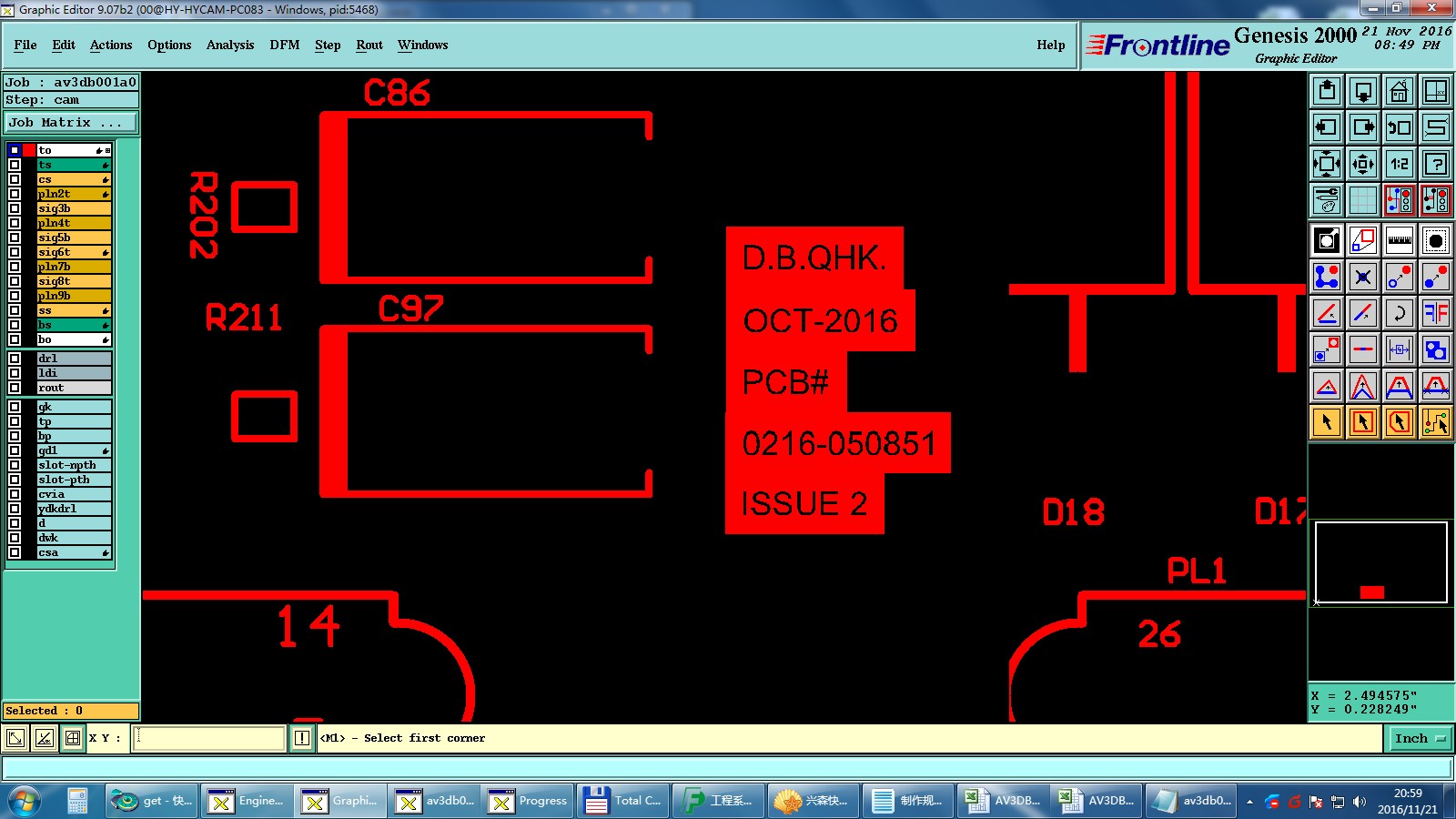Select the black dot highlight tool icon

[1436, 240]
